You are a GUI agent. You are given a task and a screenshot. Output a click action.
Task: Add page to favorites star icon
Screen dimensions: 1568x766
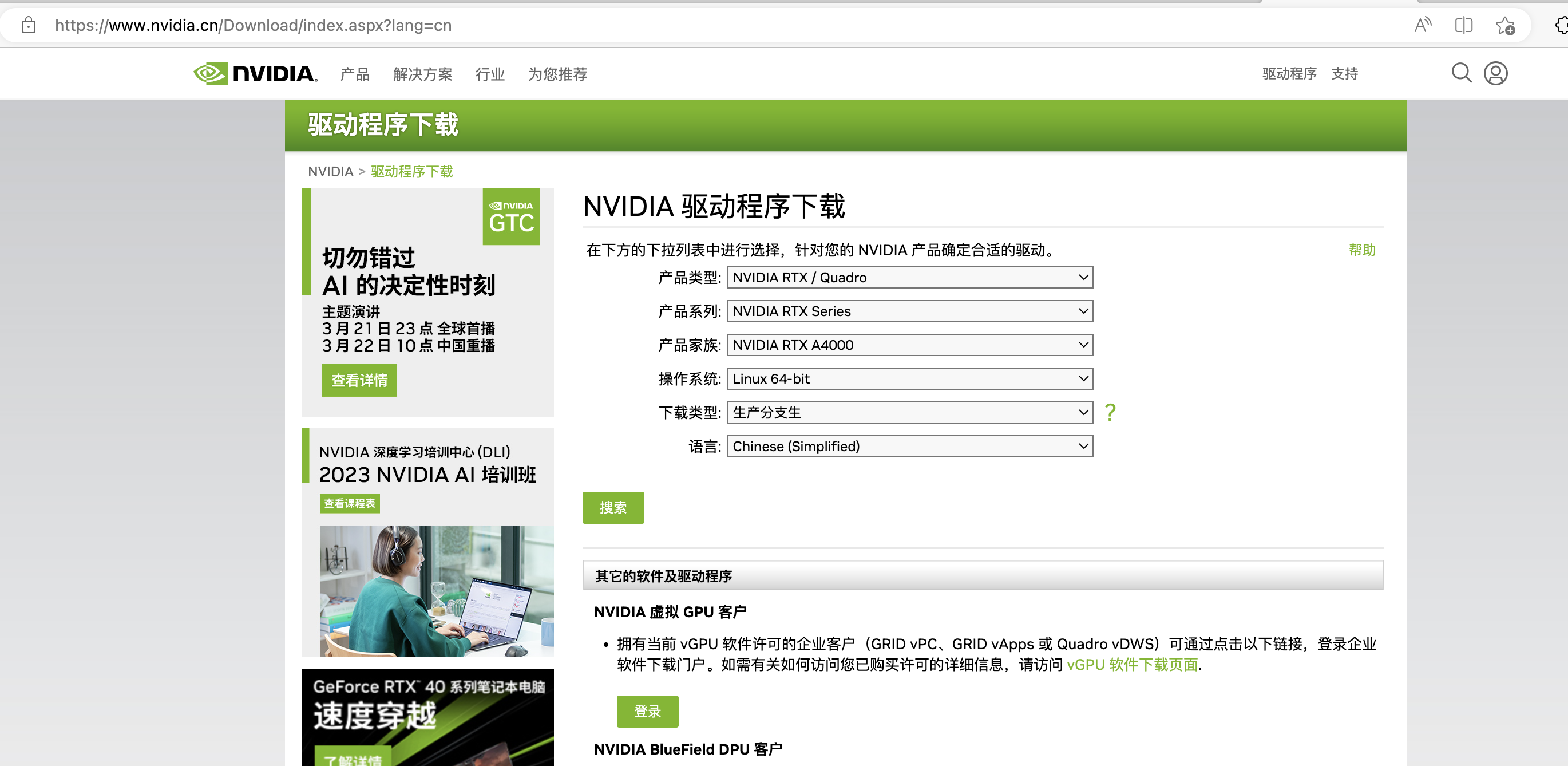1505,25
